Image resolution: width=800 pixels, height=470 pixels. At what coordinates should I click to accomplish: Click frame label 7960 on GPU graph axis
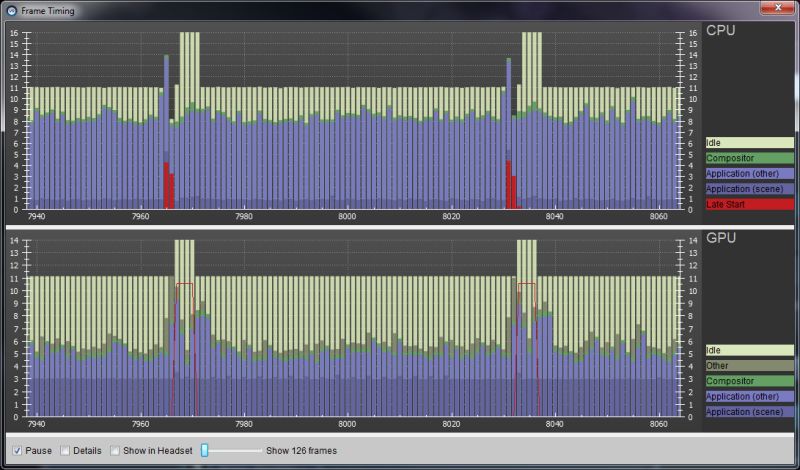click(x=140, y=424)
